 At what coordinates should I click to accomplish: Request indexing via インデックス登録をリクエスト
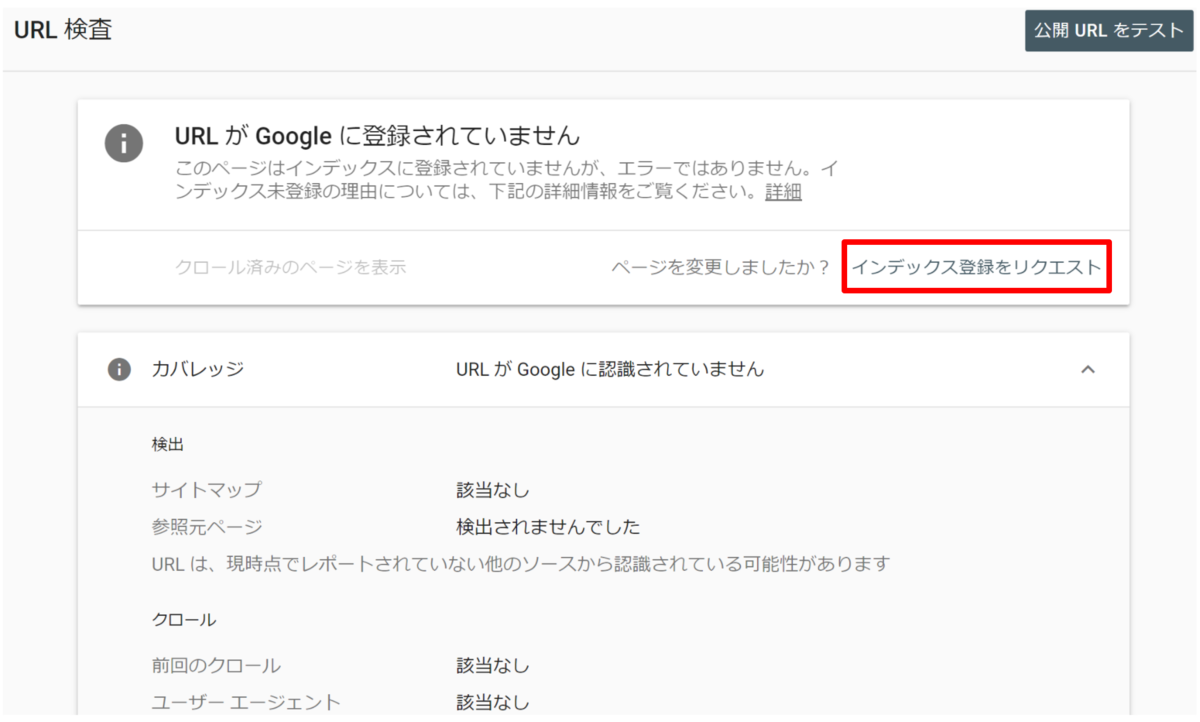click(x=976, y=267)
